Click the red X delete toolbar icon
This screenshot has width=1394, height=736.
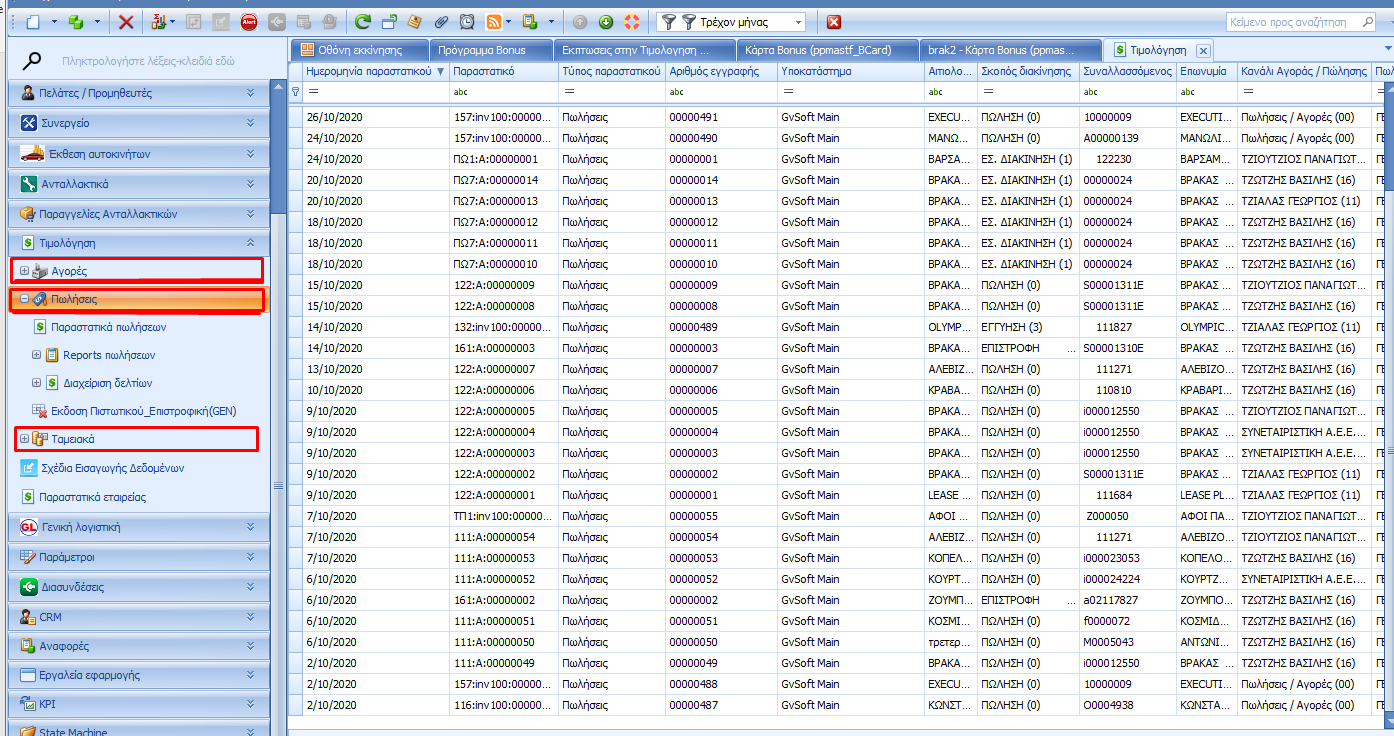[126, 22]
